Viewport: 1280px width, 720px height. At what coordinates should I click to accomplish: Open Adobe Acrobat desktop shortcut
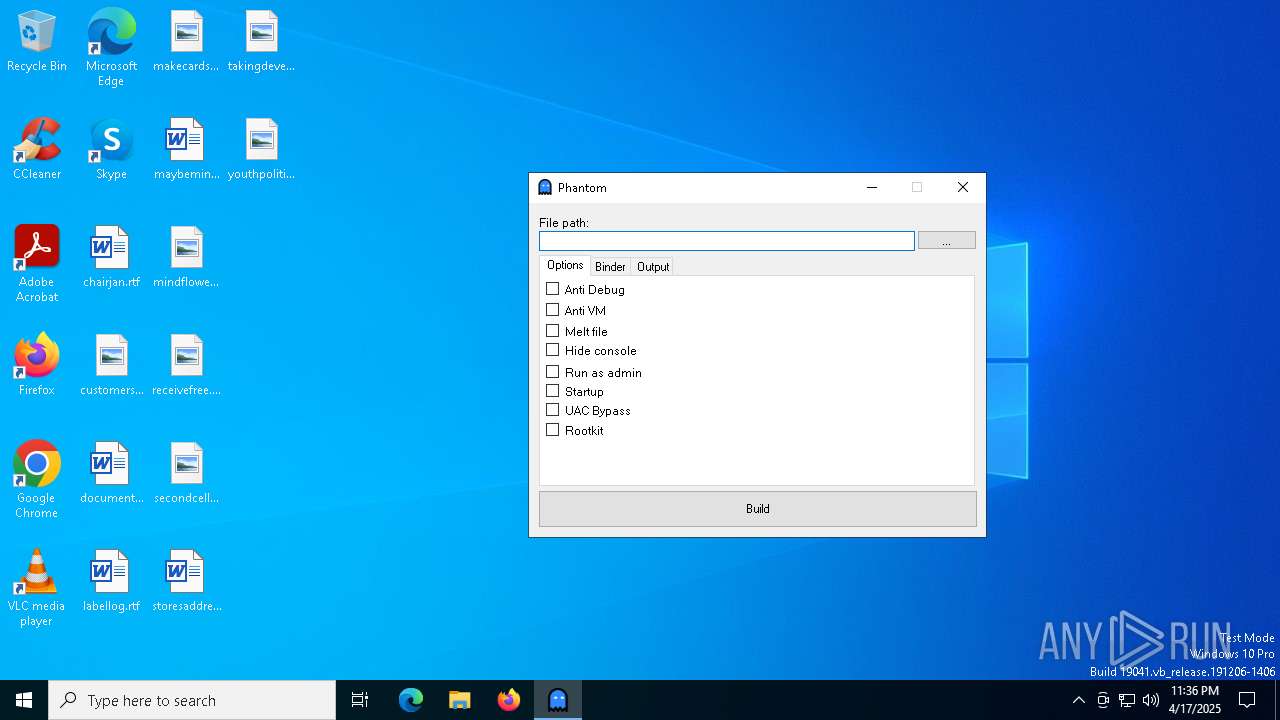(x=37, y=264)
